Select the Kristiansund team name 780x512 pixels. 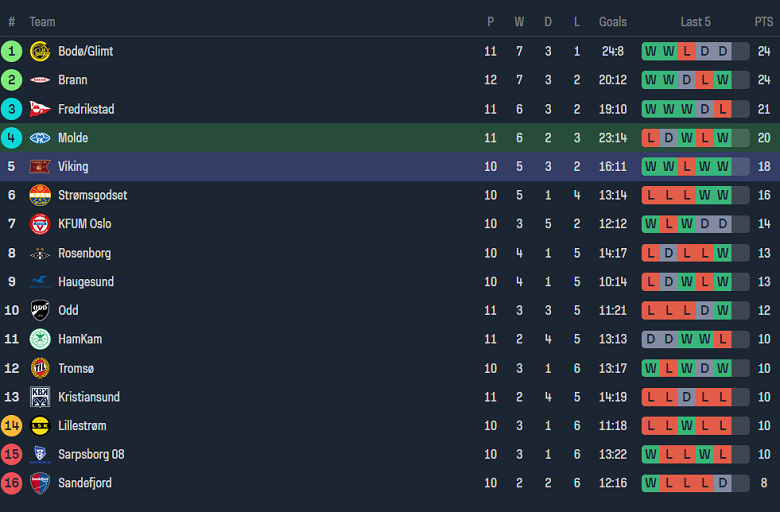point(88,397)
